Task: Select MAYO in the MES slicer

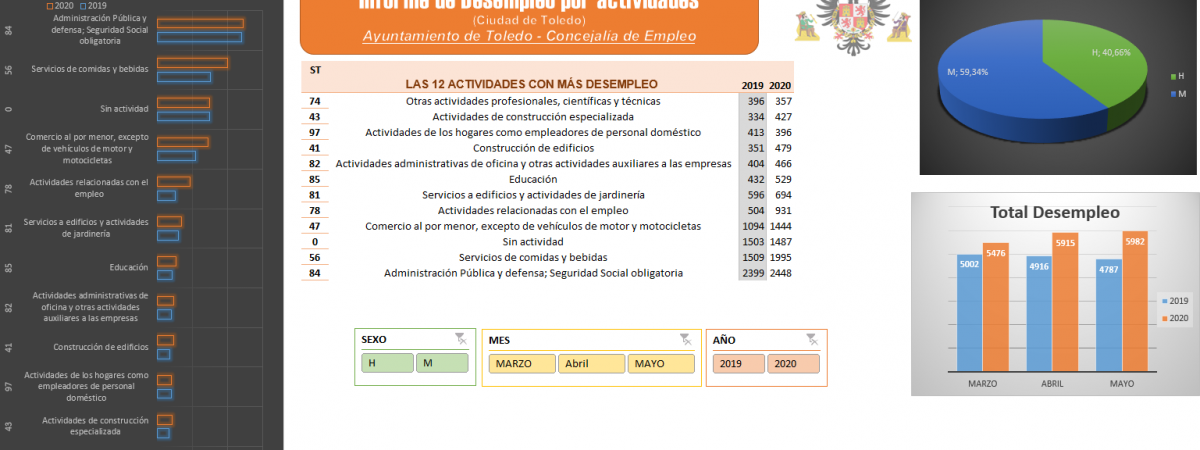Action: click(661, 364)
